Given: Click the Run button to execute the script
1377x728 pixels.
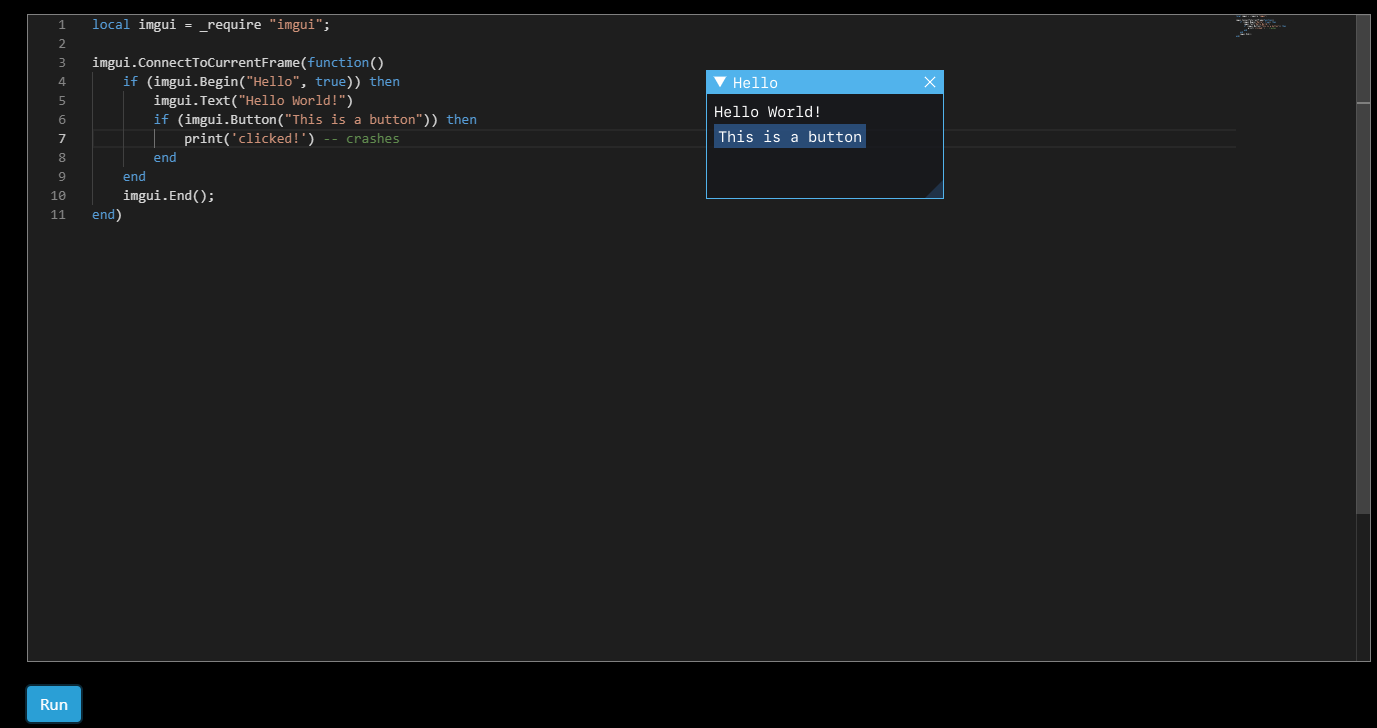Looking at the screenshot, I should 53,704.
